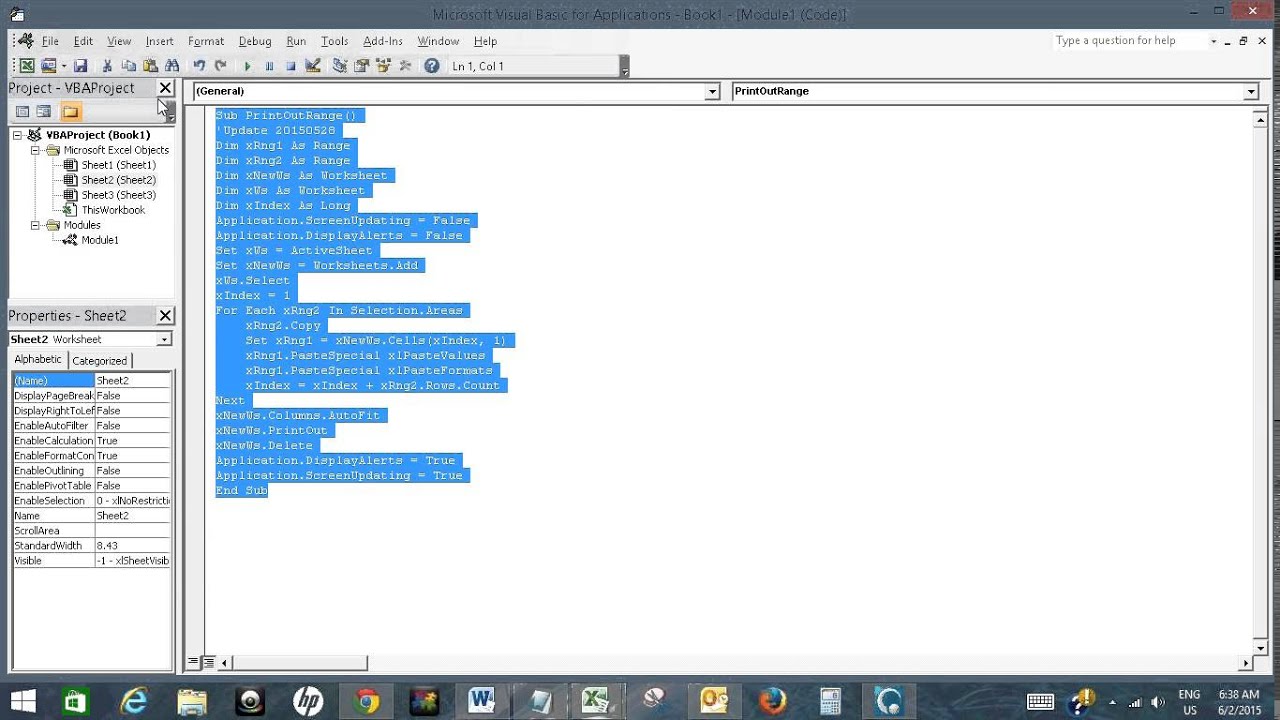
Task: Click the View Microsoft Excel toolbar icon
Action: pos(27,66)
